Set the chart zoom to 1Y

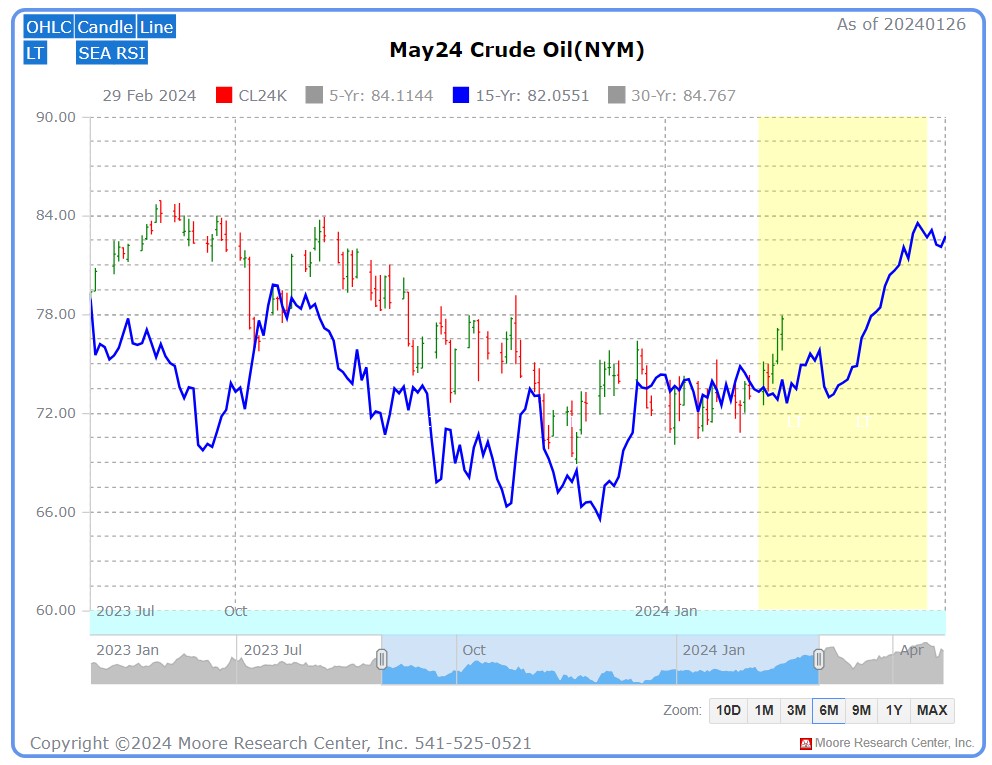pyautogui.click(x=893, y=710)
